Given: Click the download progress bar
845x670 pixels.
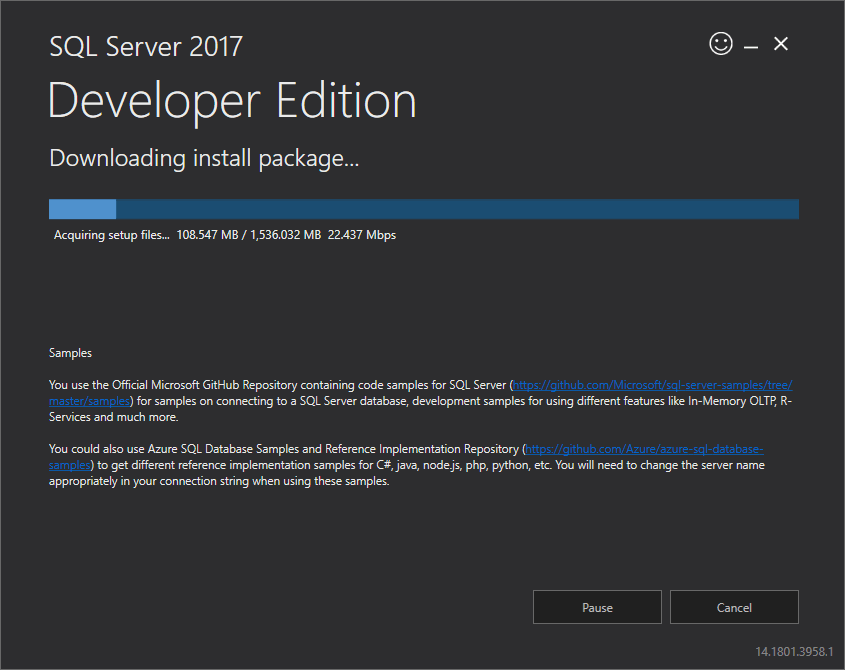Looking at the screenshot, I should tap(423, 209).
